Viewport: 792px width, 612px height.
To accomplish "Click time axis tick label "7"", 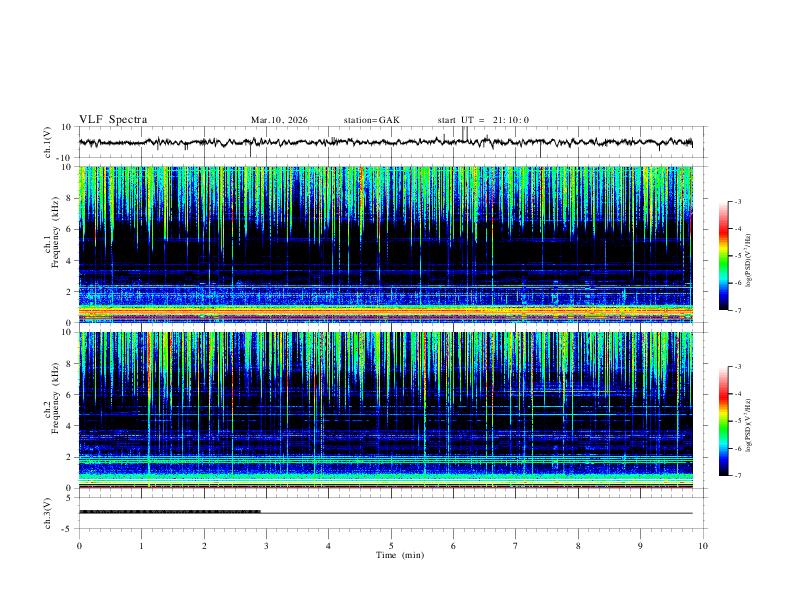I will (516, 546).
